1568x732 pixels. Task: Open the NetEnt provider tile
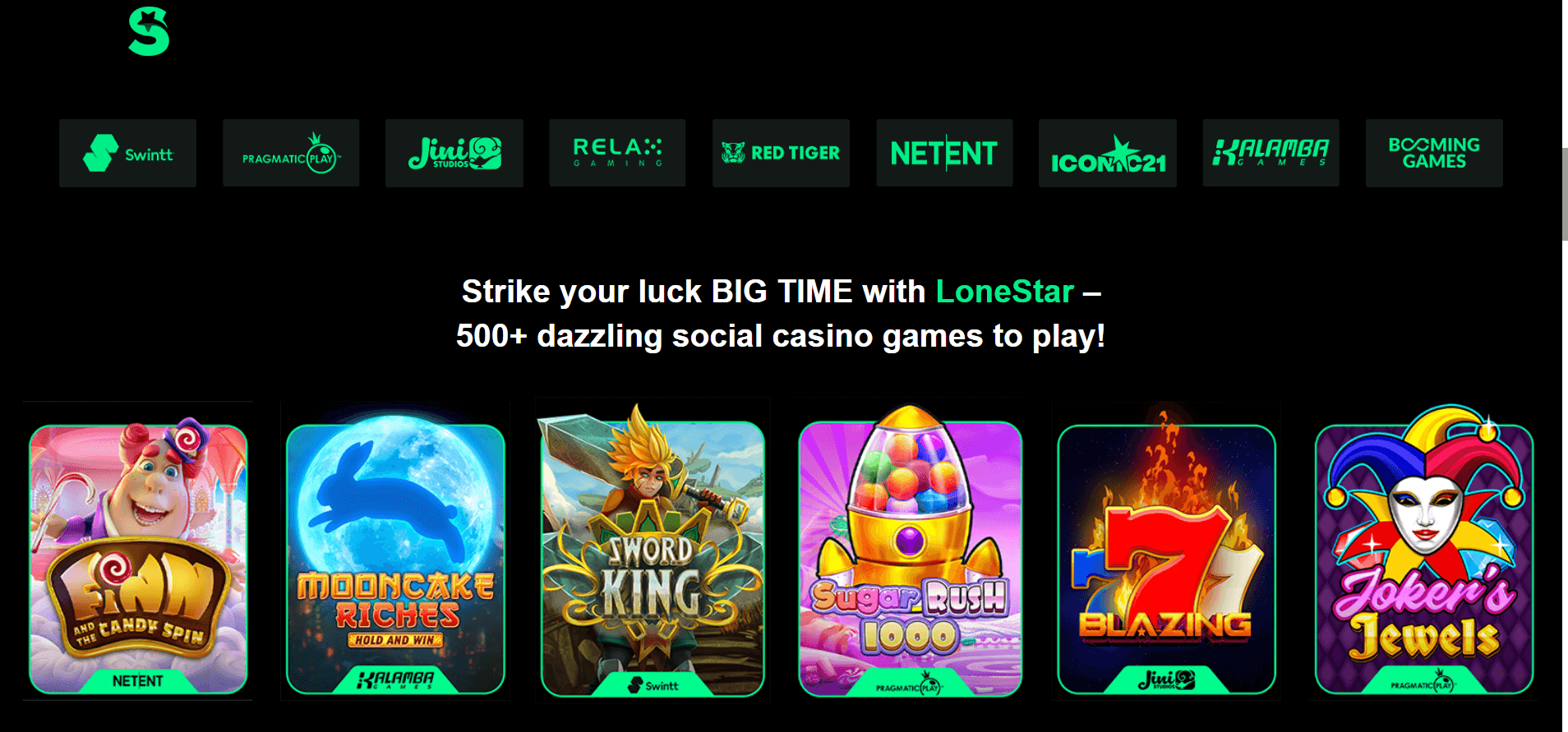coord(944,153)
